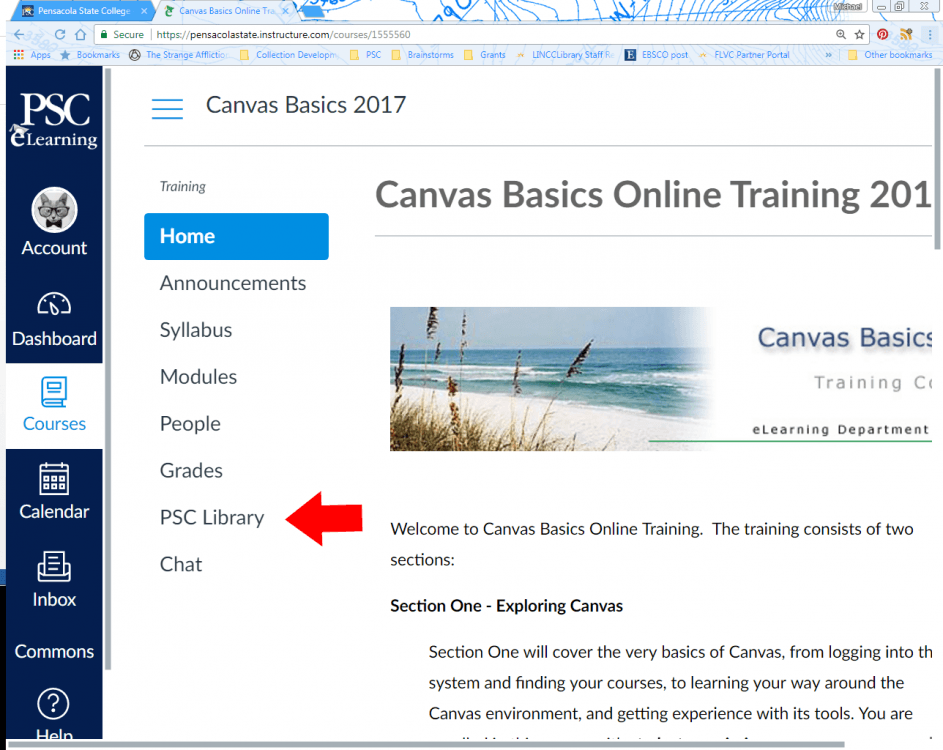This screenshot has height=750, width=943.
Task: Open the Help question mark icon
Action: 54,703
